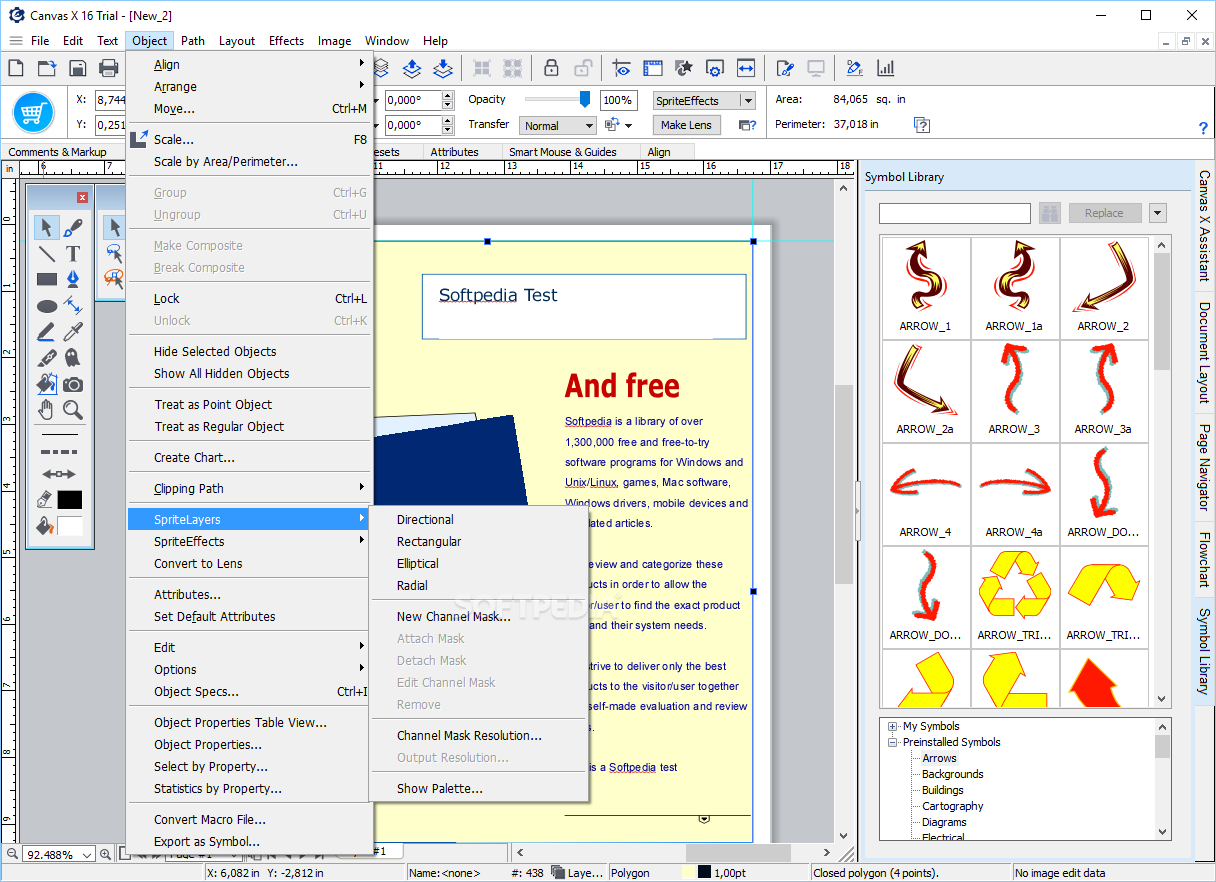Screen dimensions: 1216x882
Task: Click the Make Lens button
Action: click(x=686, y=125)
